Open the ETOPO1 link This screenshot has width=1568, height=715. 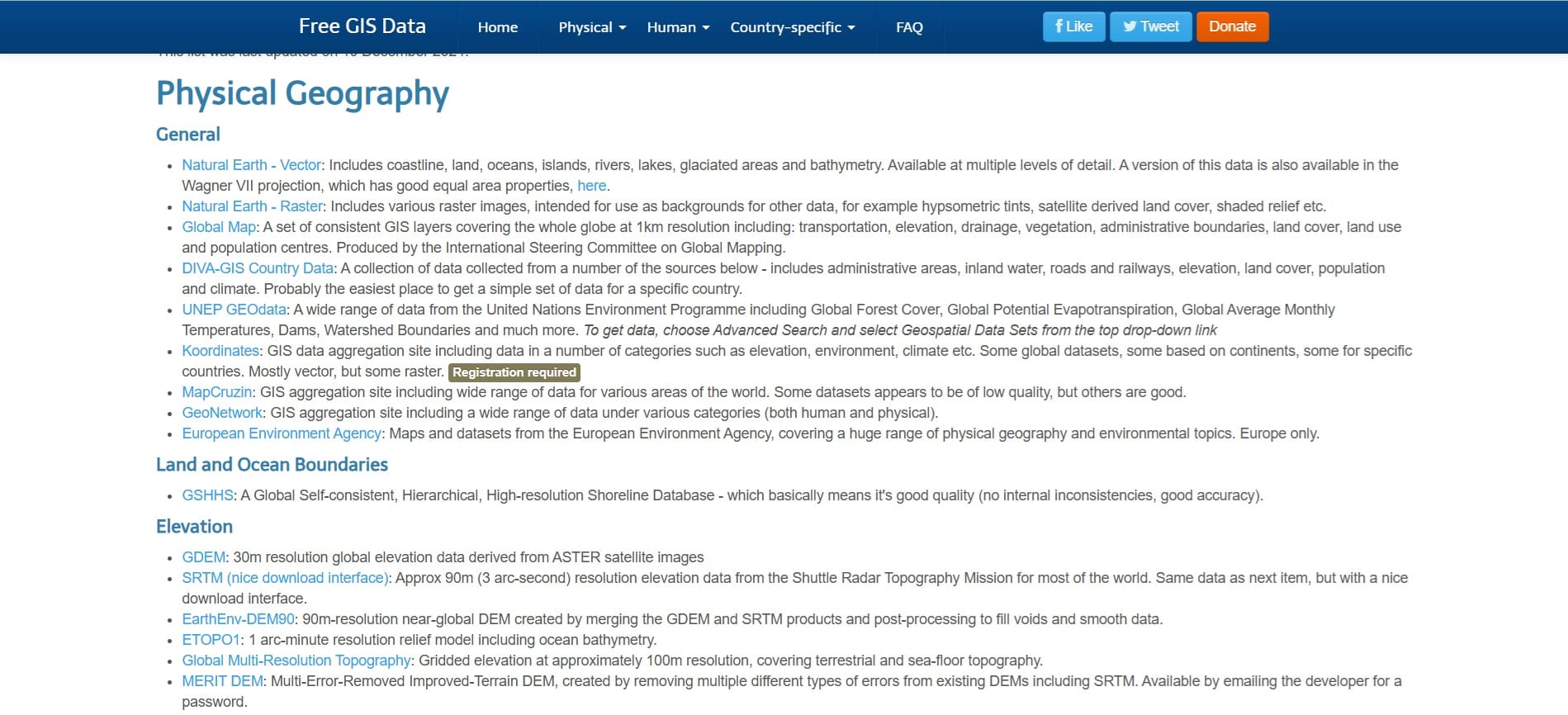click(211, 640)
